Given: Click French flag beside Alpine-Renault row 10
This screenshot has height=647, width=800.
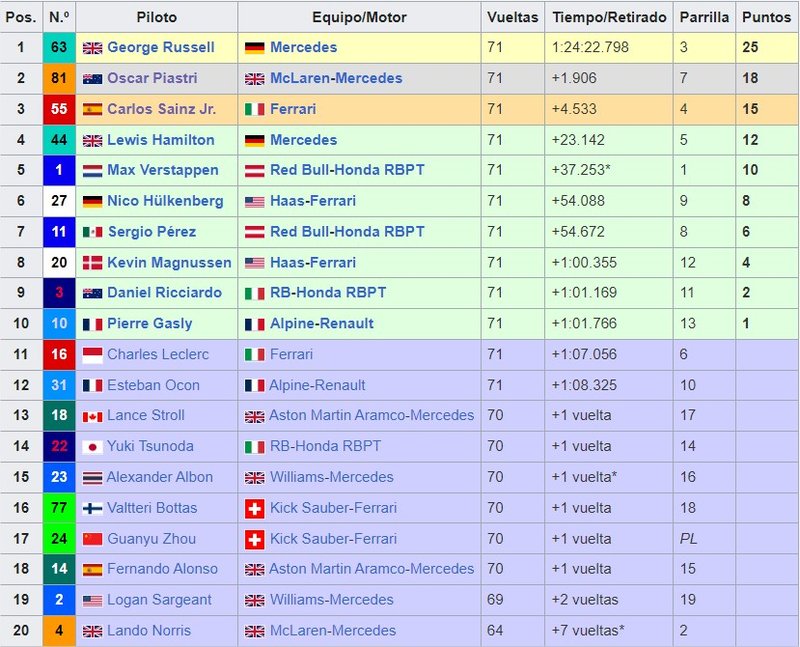Looking at the screenshot, I should click(255, 324).
